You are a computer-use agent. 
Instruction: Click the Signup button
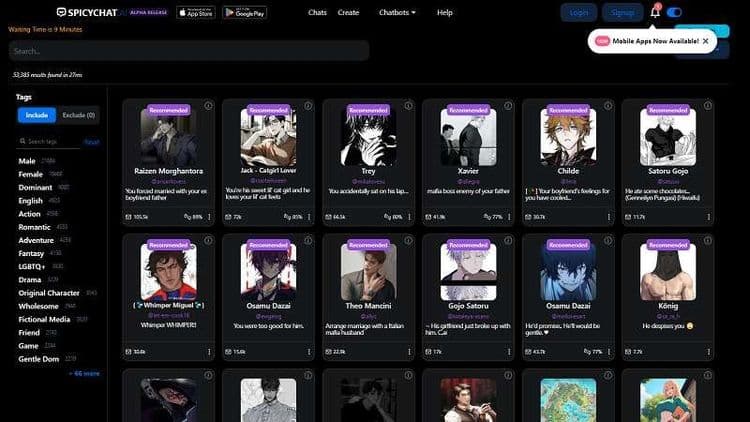point(622,12)
